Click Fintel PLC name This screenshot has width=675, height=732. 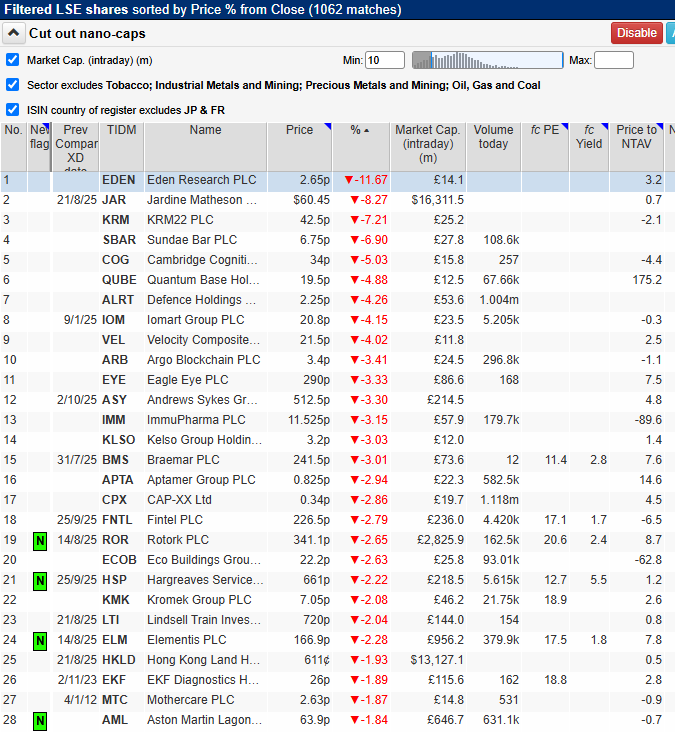click(175, 520)
